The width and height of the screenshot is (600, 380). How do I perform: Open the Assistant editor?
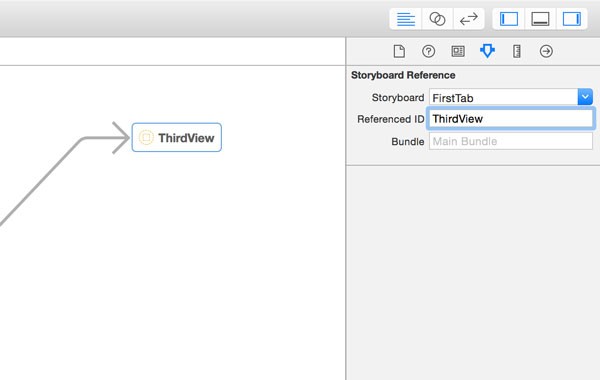pyautogui.click(x=437, y=19)
